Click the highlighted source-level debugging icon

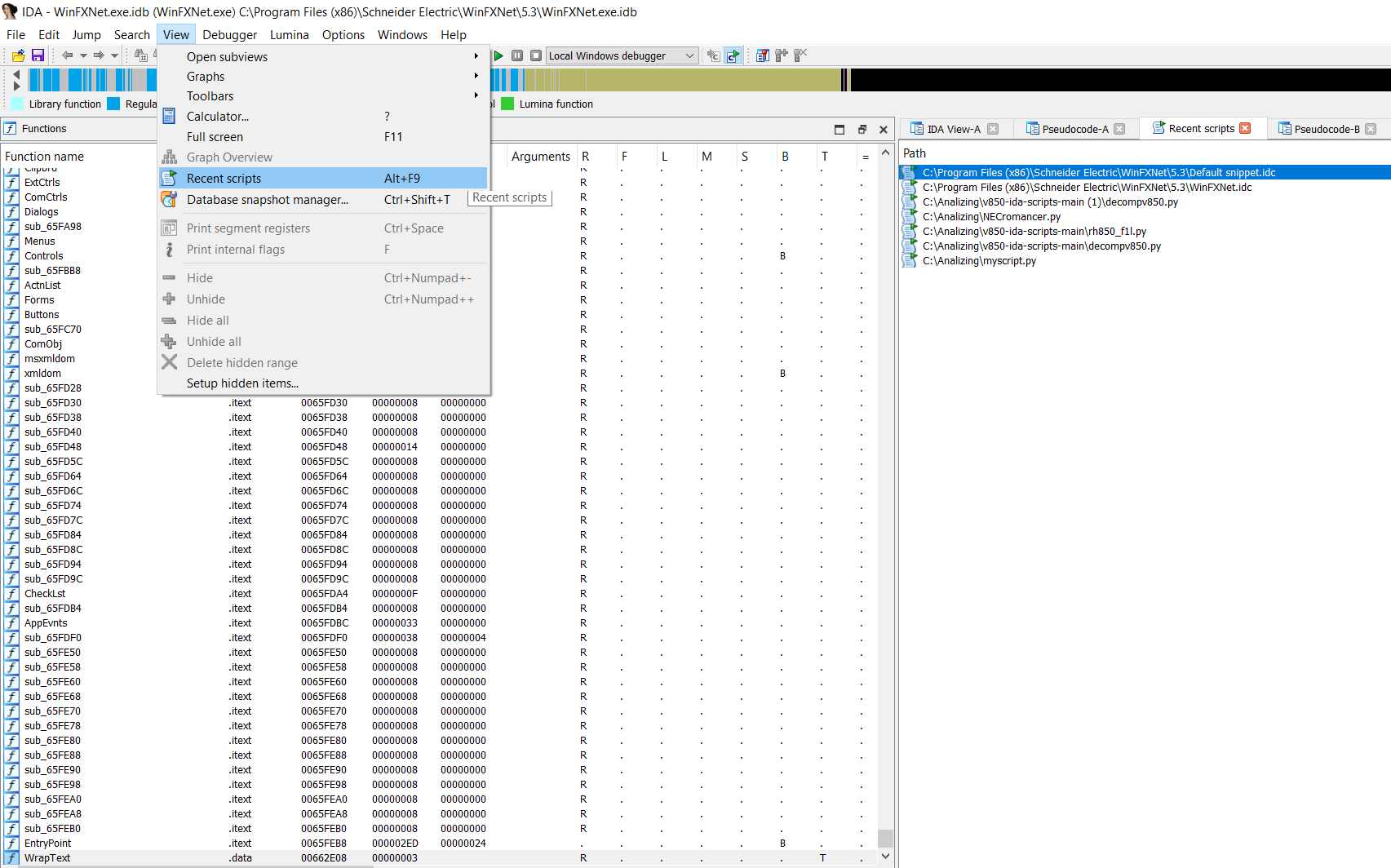(733, 55)
